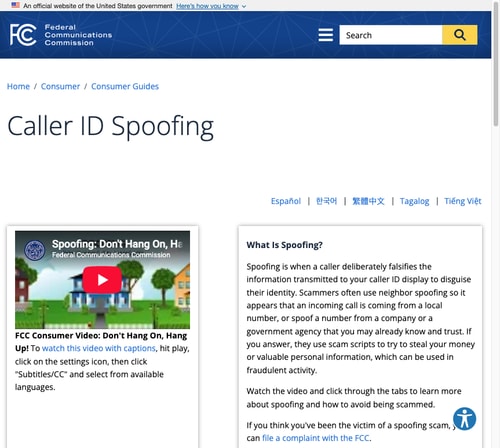Image resolution: width=500 pixels, height=448 pixels.
Task: Focus the Search input field
Action: pyautogui.click(x=391, y=35)
